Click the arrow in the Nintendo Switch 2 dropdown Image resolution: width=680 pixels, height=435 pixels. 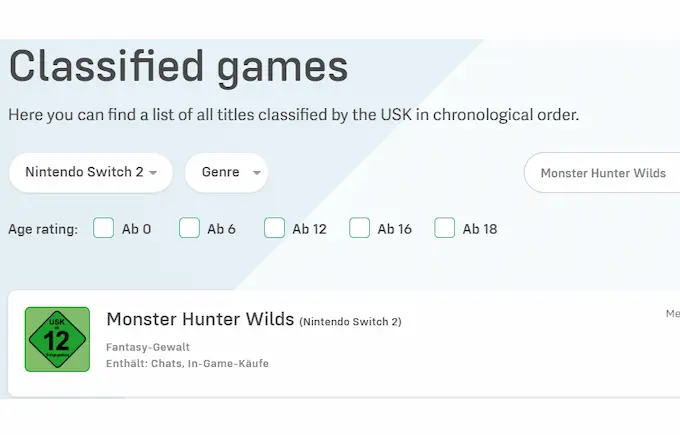point(153,173)
